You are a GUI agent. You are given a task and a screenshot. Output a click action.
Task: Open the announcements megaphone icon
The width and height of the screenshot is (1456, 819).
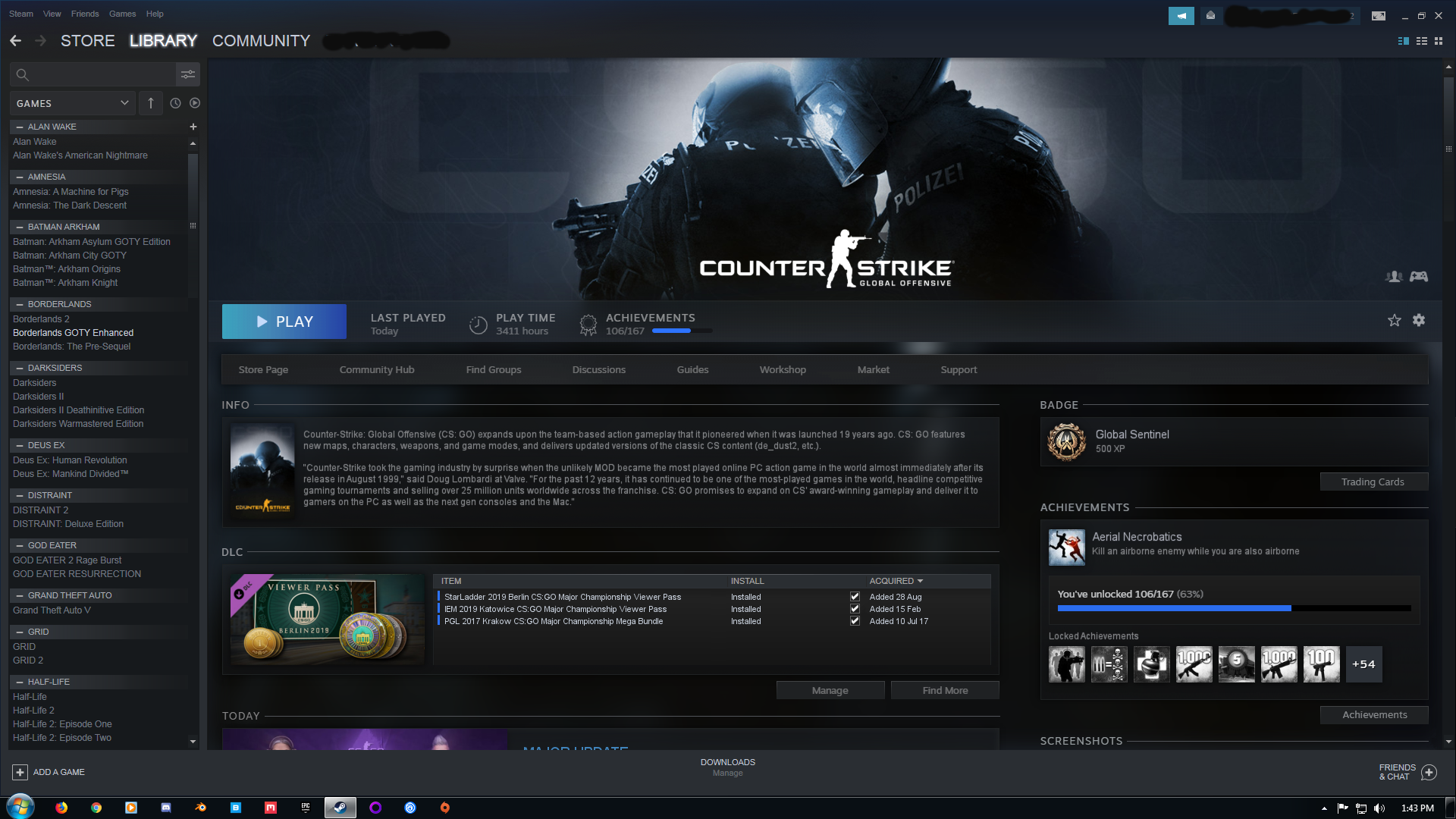(1181, 15)
